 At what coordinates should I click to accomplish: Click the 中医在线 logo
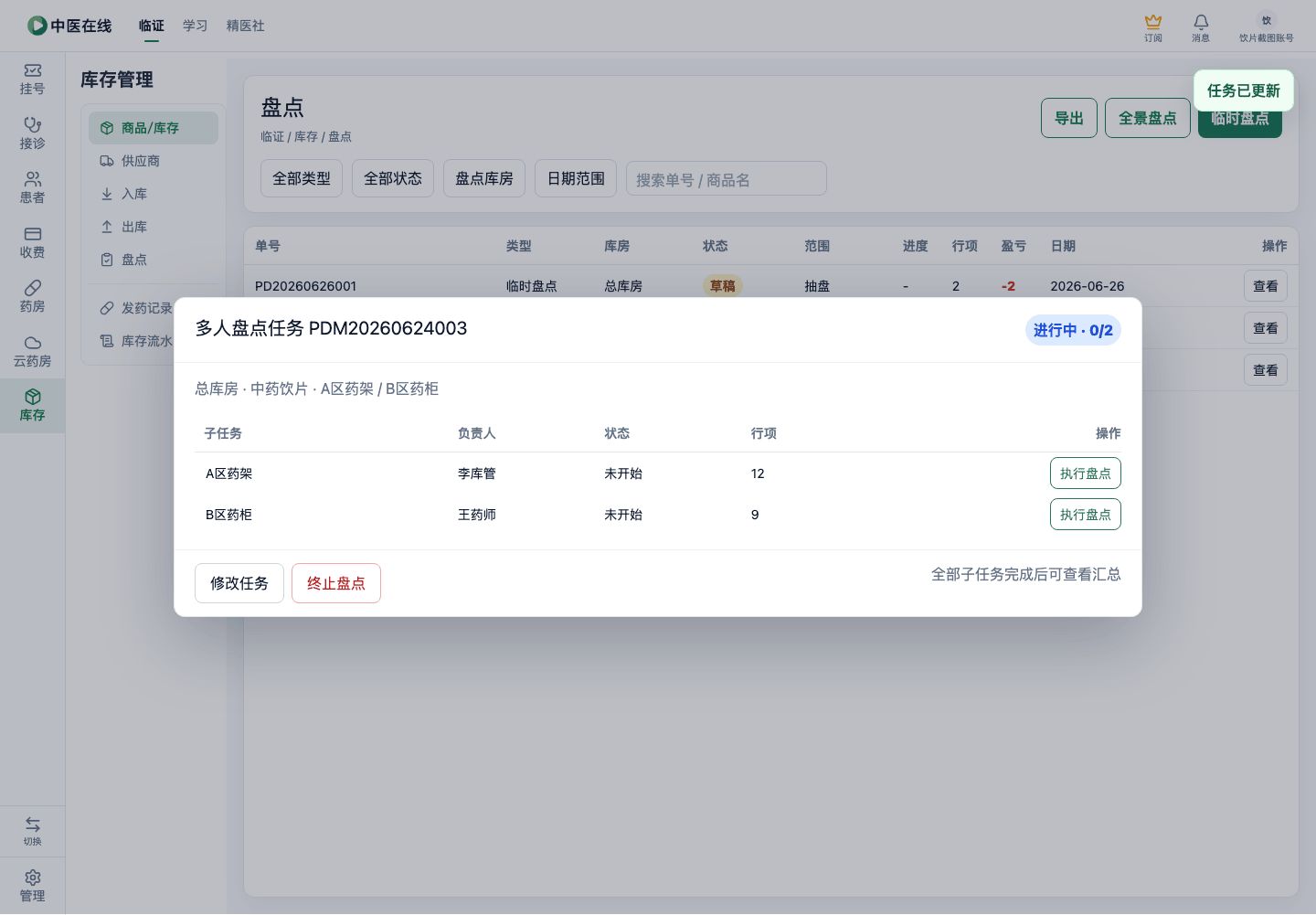(x=69, y=26)
